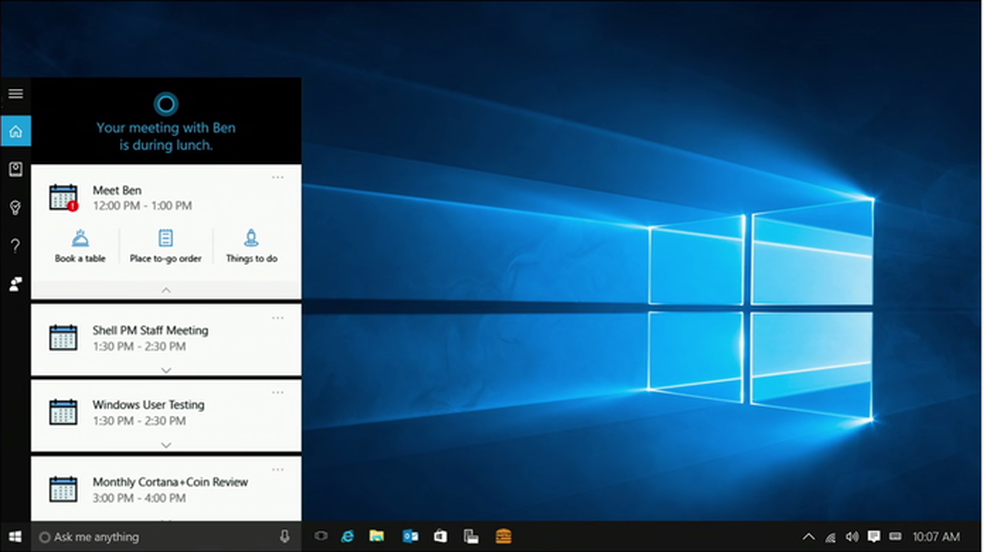Open the Windows User Testing entry
This screenshot has width=984, height=552.
(x=166, y=415)
